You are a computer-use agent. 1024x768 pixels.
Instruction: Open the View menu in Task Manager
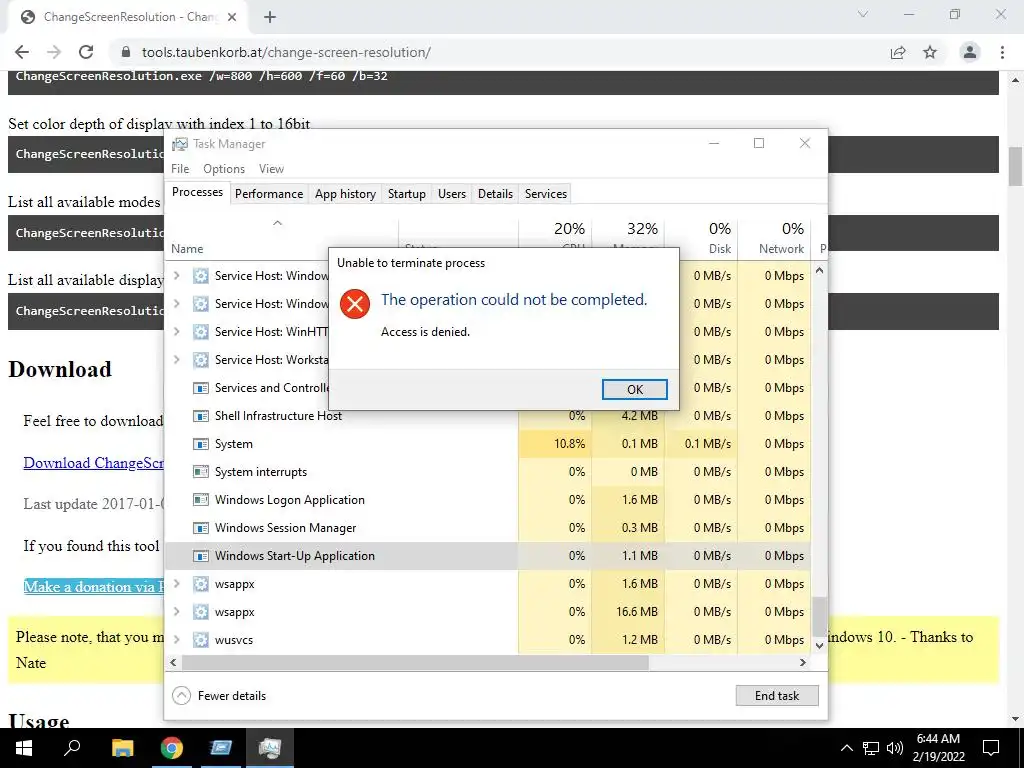click(x=271, y=168)
